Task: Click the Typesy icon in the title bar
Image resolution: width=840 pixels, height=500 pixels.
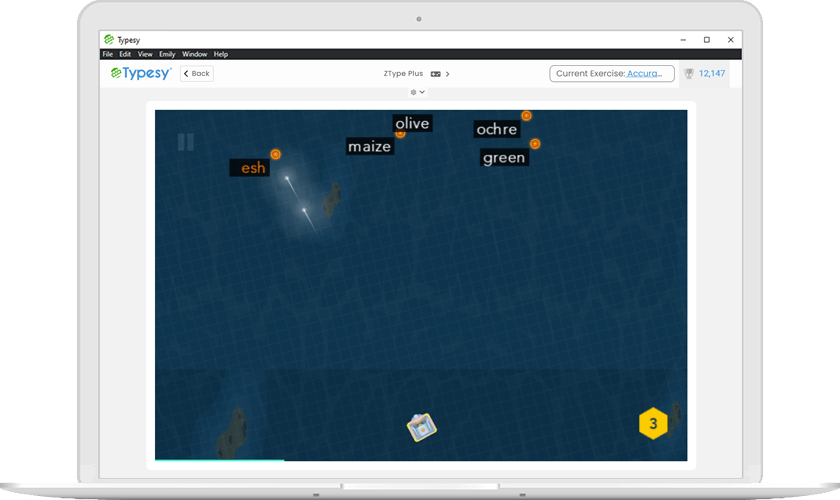Action: tap(109, 40)
